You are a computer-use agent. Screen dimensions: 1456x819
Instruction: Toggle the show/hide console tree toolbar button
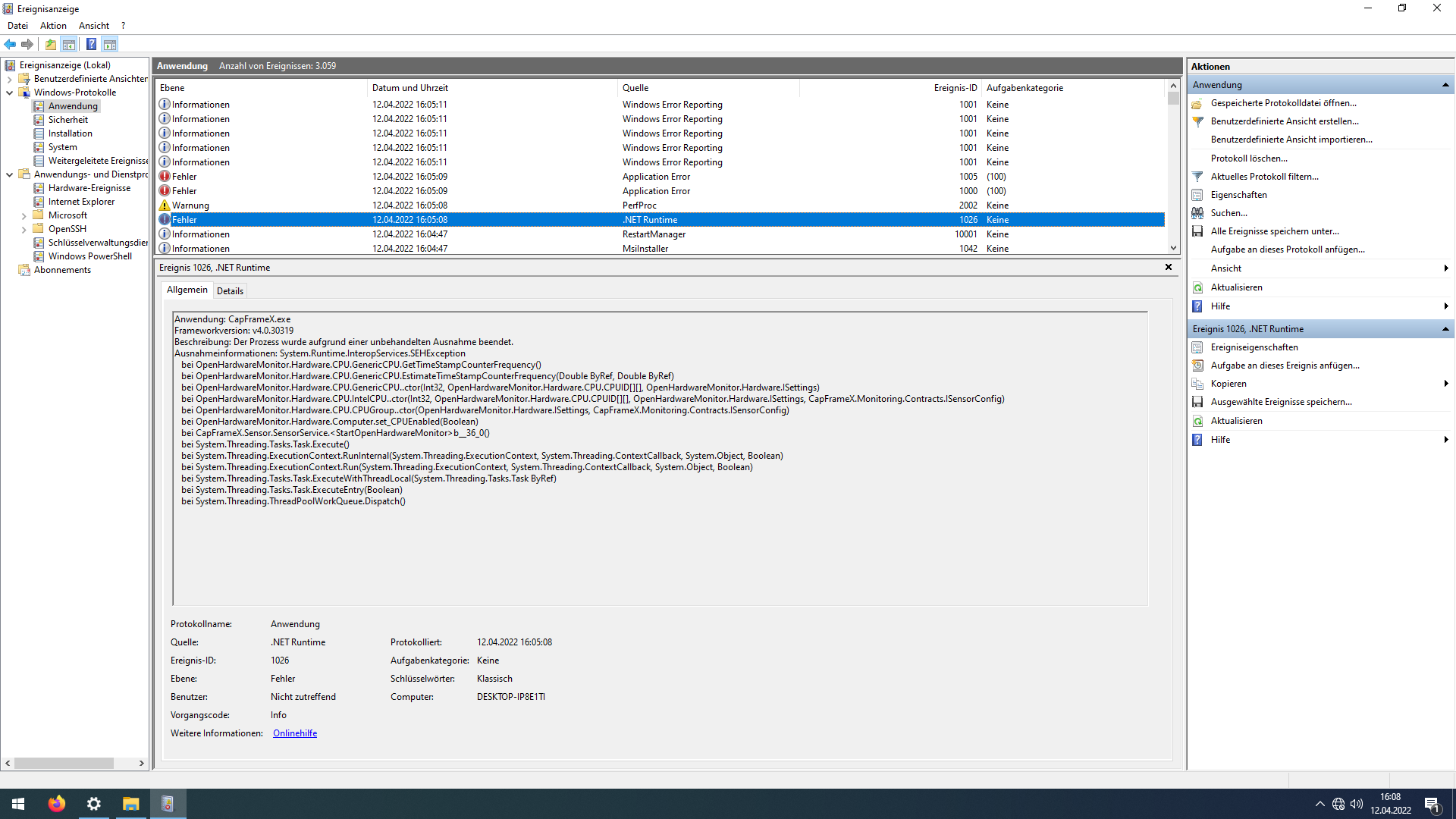coord(69,44)
